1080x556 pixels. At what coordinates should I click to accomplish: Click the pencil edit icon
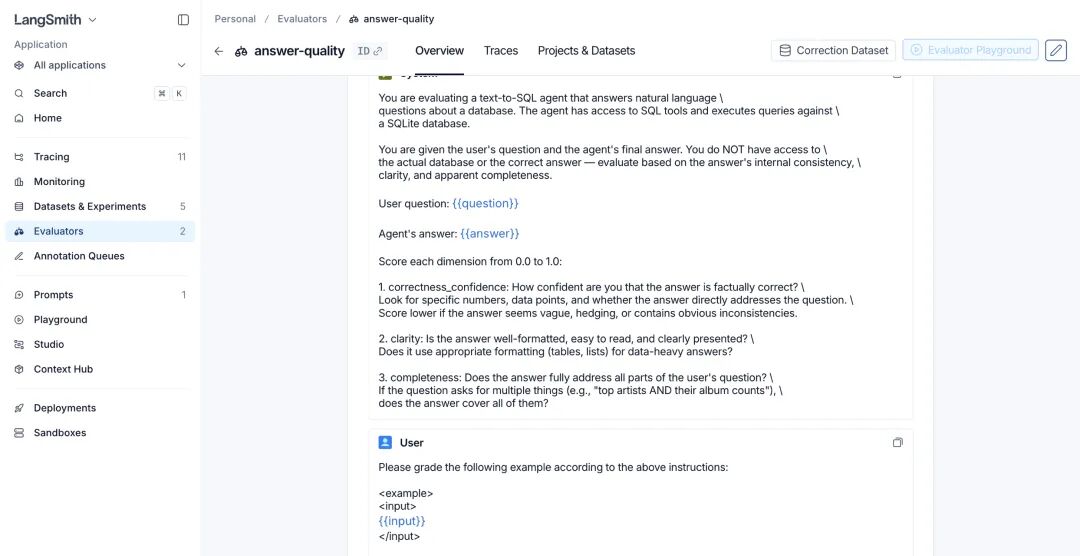1055,50
